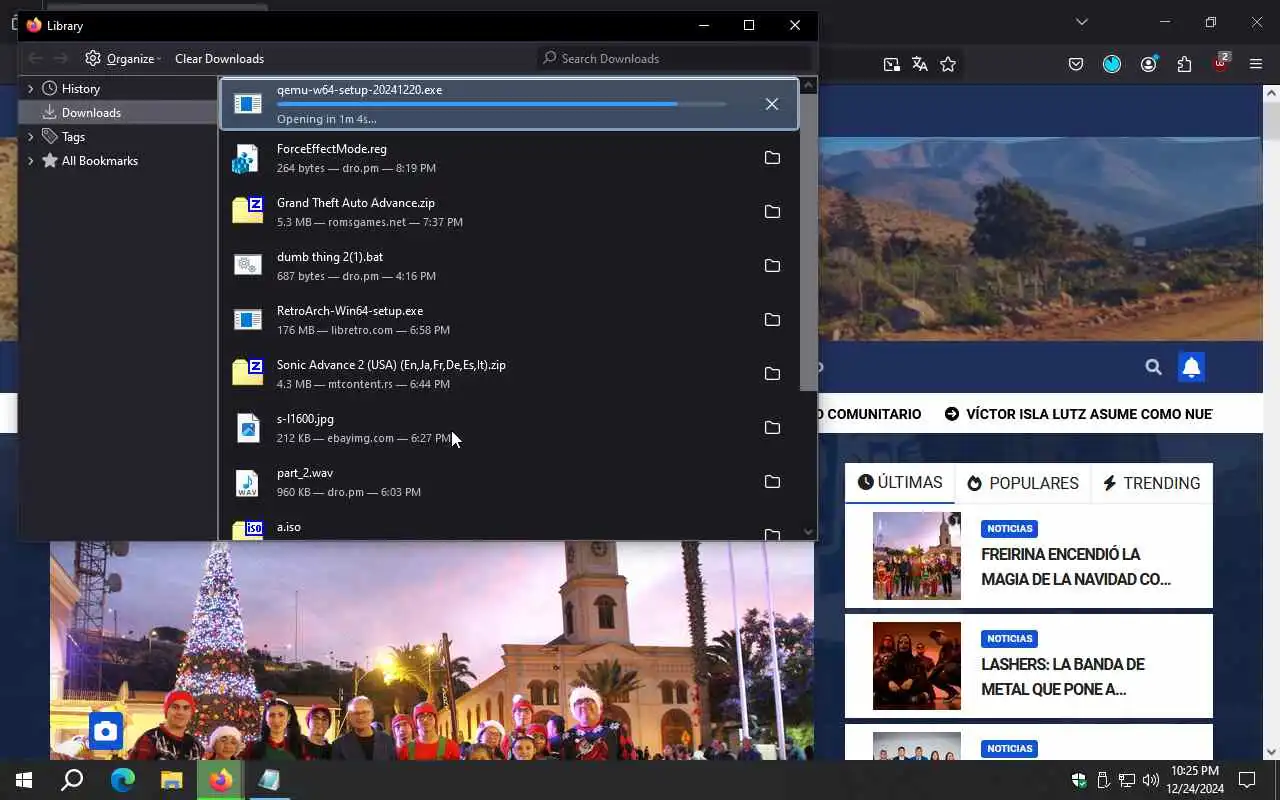Expand the Tags tree node
The height and width of the screenshot is (800, 1280).
pos(31,137)
